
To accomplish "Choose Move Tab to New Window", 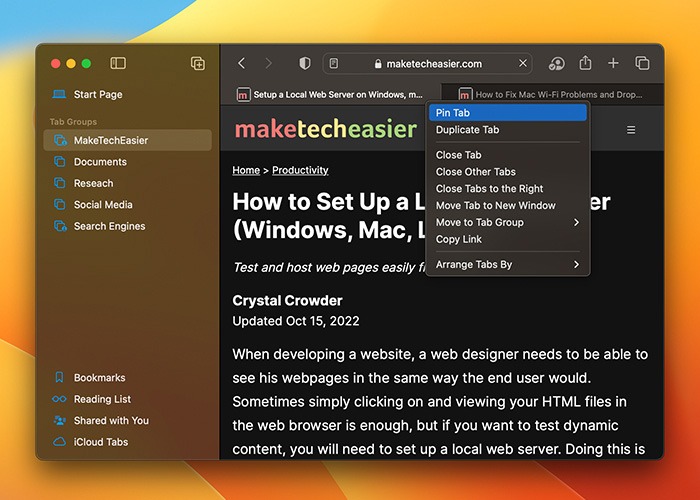I will click(x=508, y=205).
